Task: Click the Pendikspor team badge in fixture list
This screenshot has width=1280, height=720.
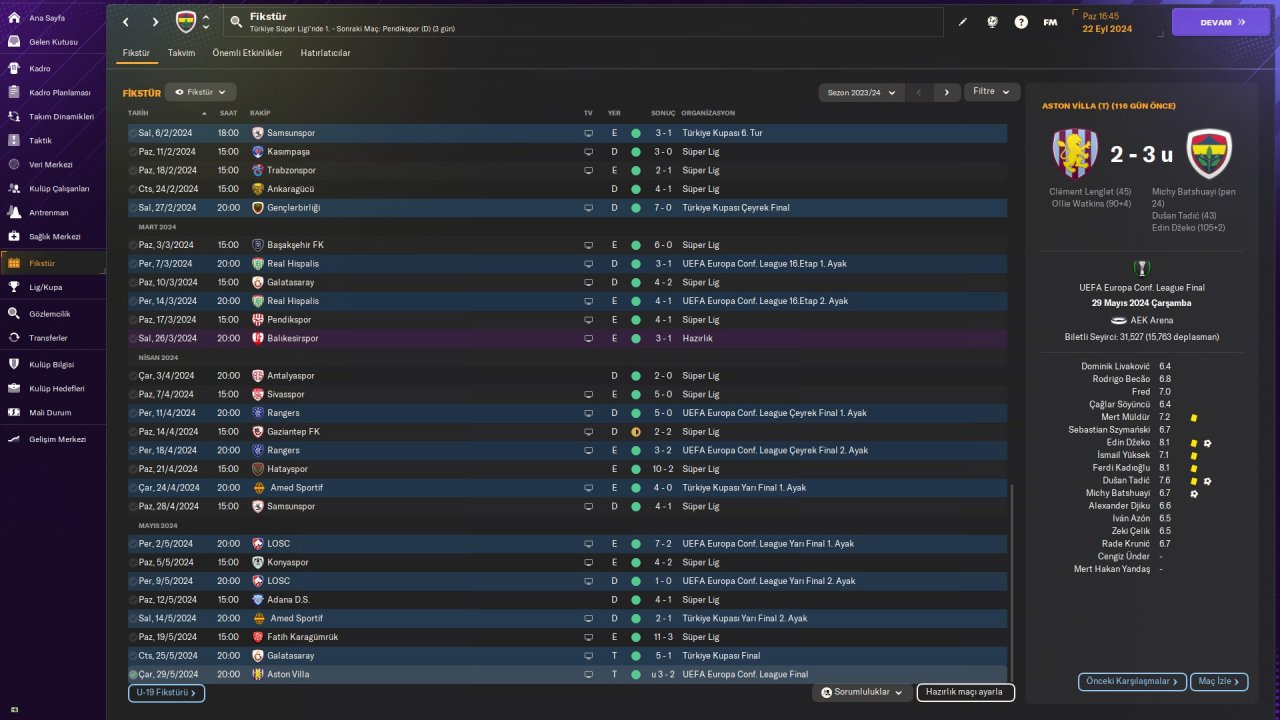Action: pos(258,320)
